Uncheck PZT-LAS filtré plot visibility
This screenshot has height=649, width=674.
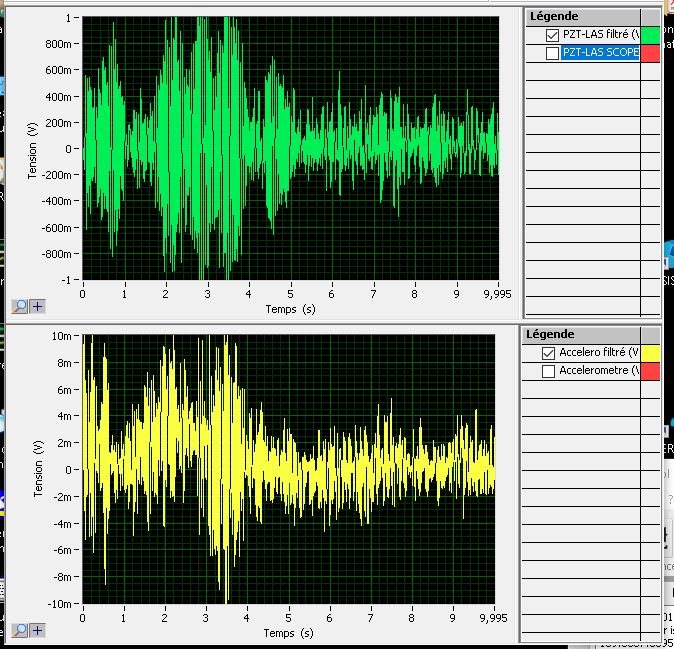pos(553,35)
